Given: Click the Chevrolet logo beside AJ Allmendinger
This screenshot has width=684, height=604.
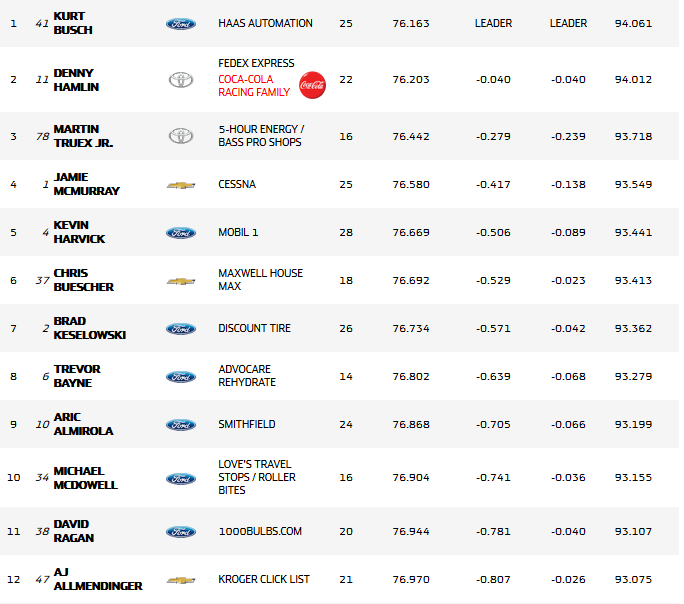Looking at the screenshot, I should [x=180, y=580].
